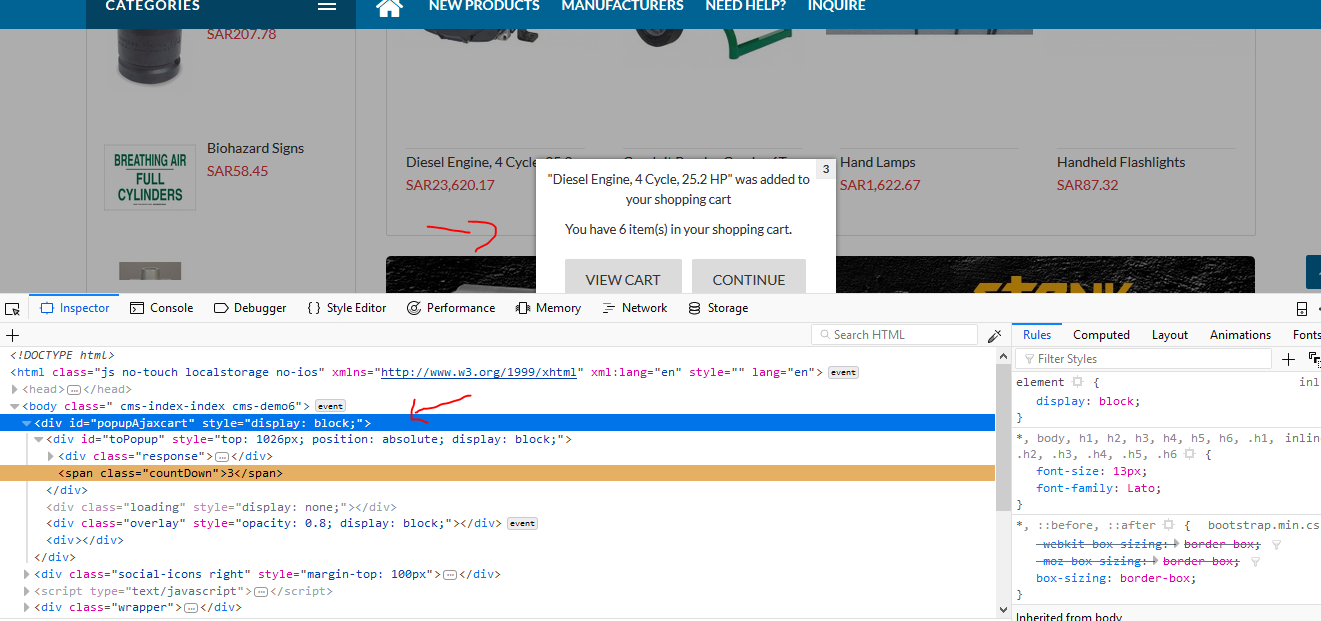
Task: Click the create new node plus icon
Action: tap(12, 335)
